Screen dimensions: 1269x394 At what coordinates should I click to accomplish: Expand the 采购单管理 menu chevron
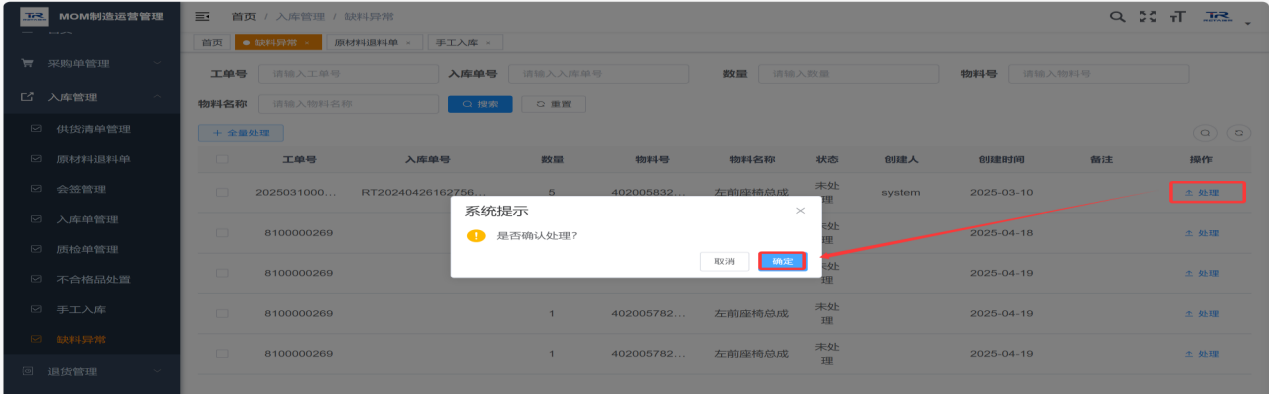pyautogui.click(x=158, y=64)
